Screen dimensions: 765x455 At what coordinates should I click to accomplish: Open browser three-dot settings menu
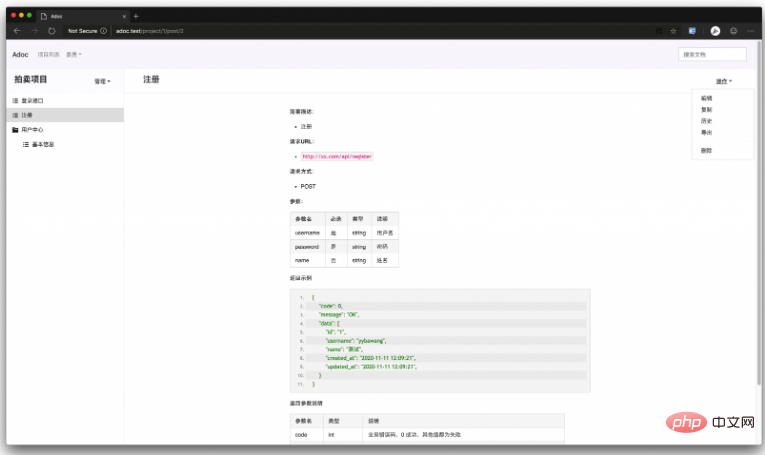(751, 31)
